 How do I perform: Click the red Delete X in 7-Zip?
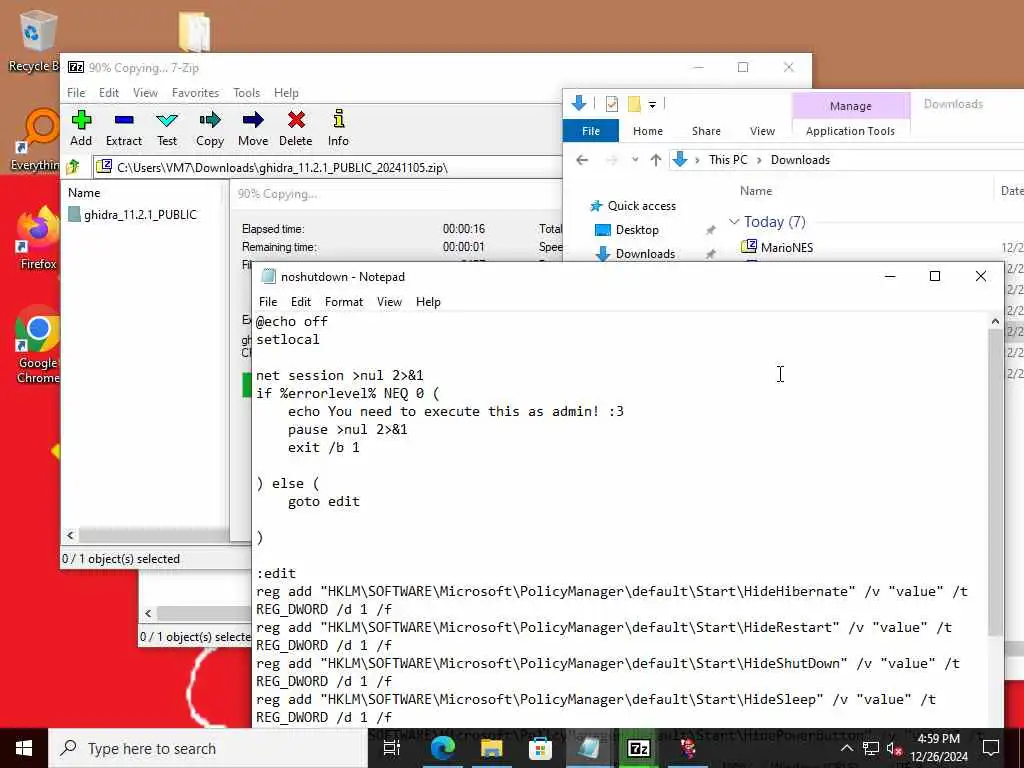[296, 128]
